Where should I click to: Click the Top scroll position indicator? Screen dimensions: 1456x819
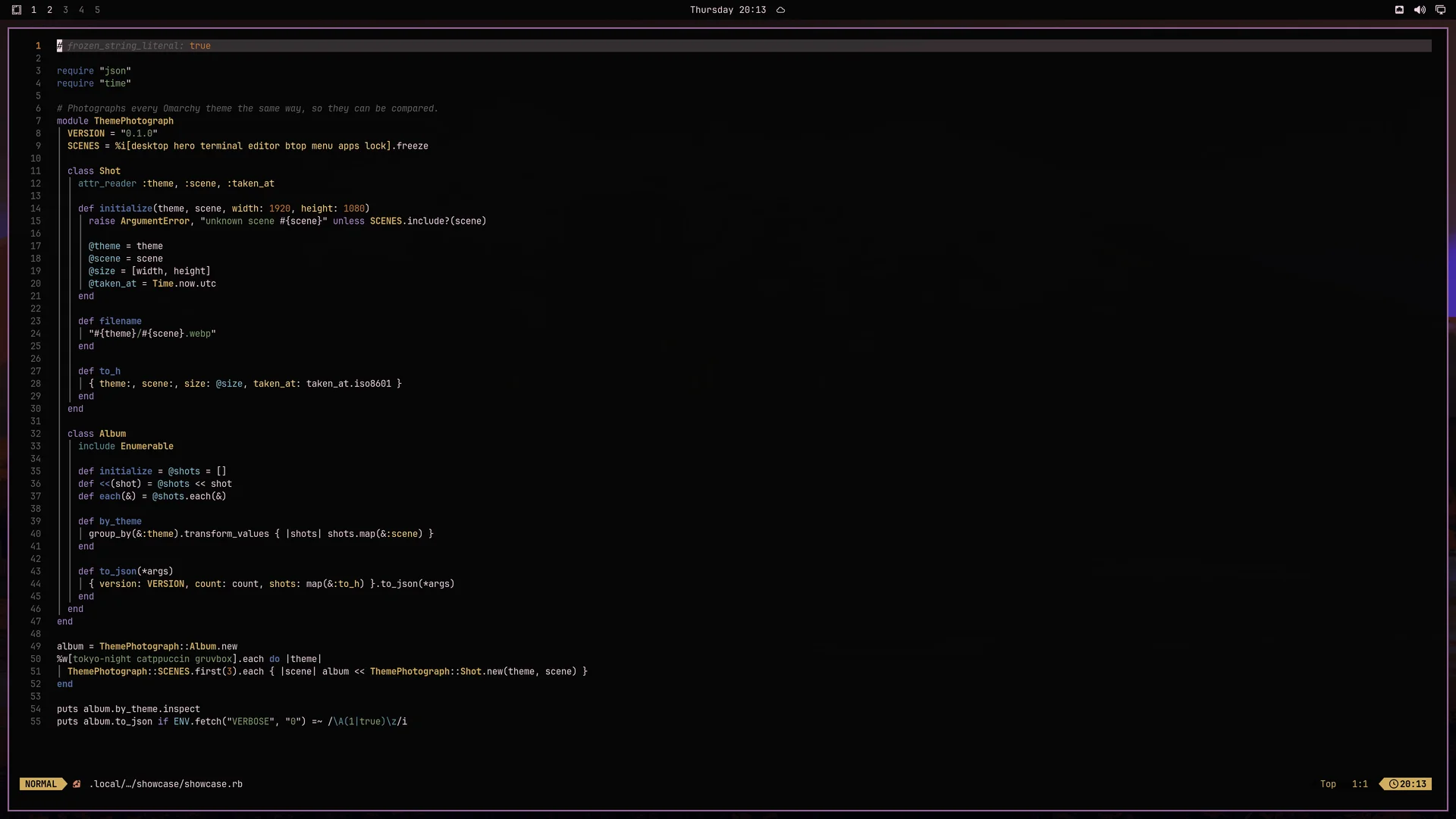point(1328,784)
